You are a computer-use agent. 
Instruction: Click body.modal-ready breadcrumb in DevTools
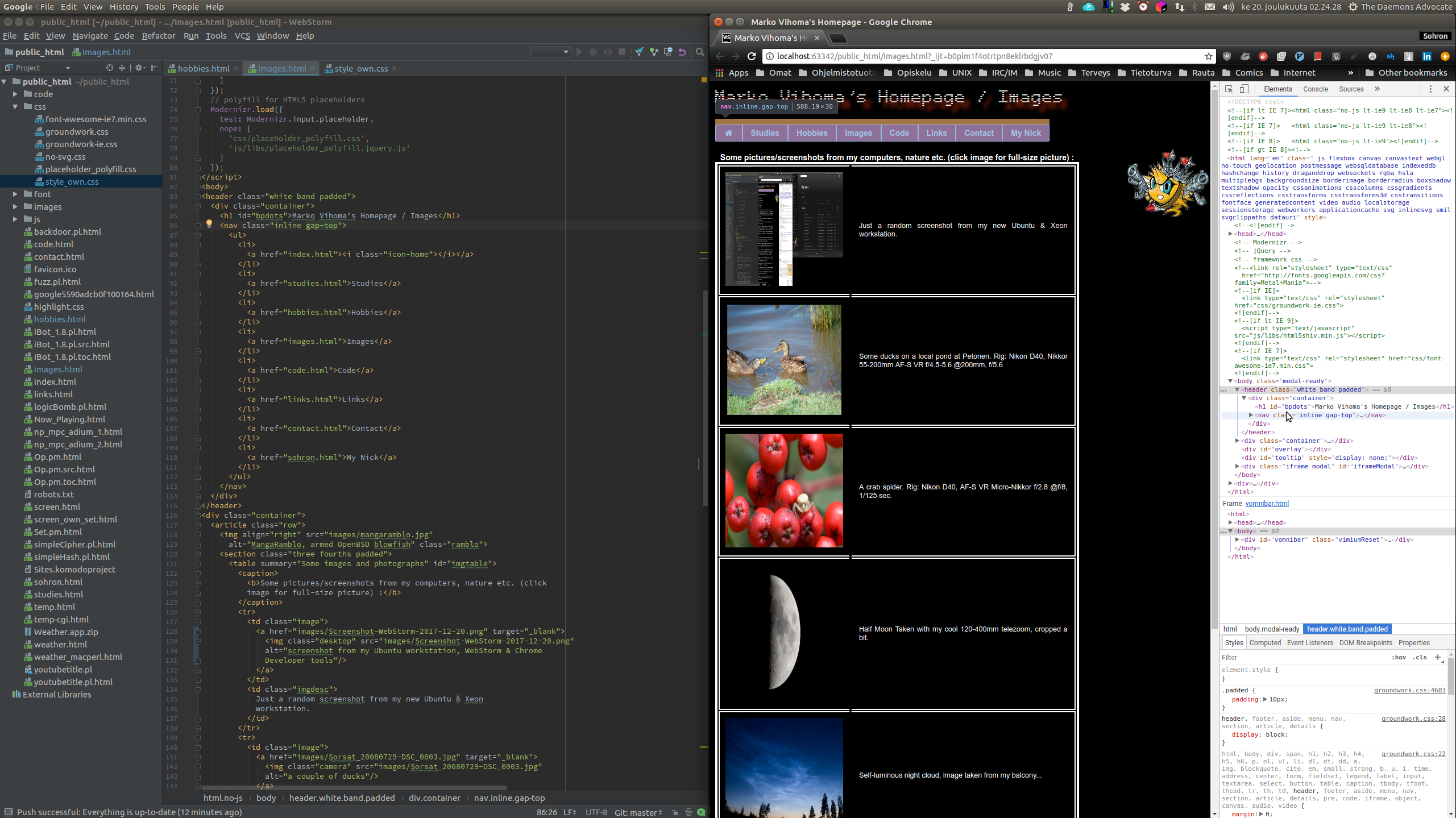(1271, 629)
